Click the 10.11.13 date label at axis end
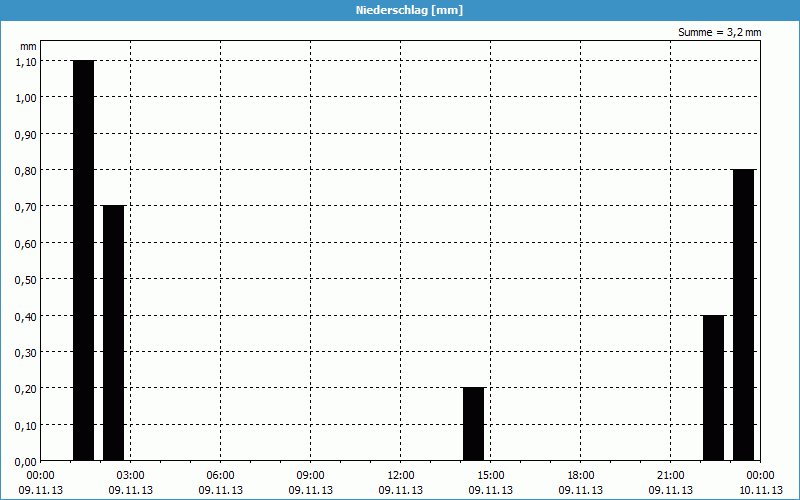The width and height of the screenshot is (800, 500). point(761,490)
